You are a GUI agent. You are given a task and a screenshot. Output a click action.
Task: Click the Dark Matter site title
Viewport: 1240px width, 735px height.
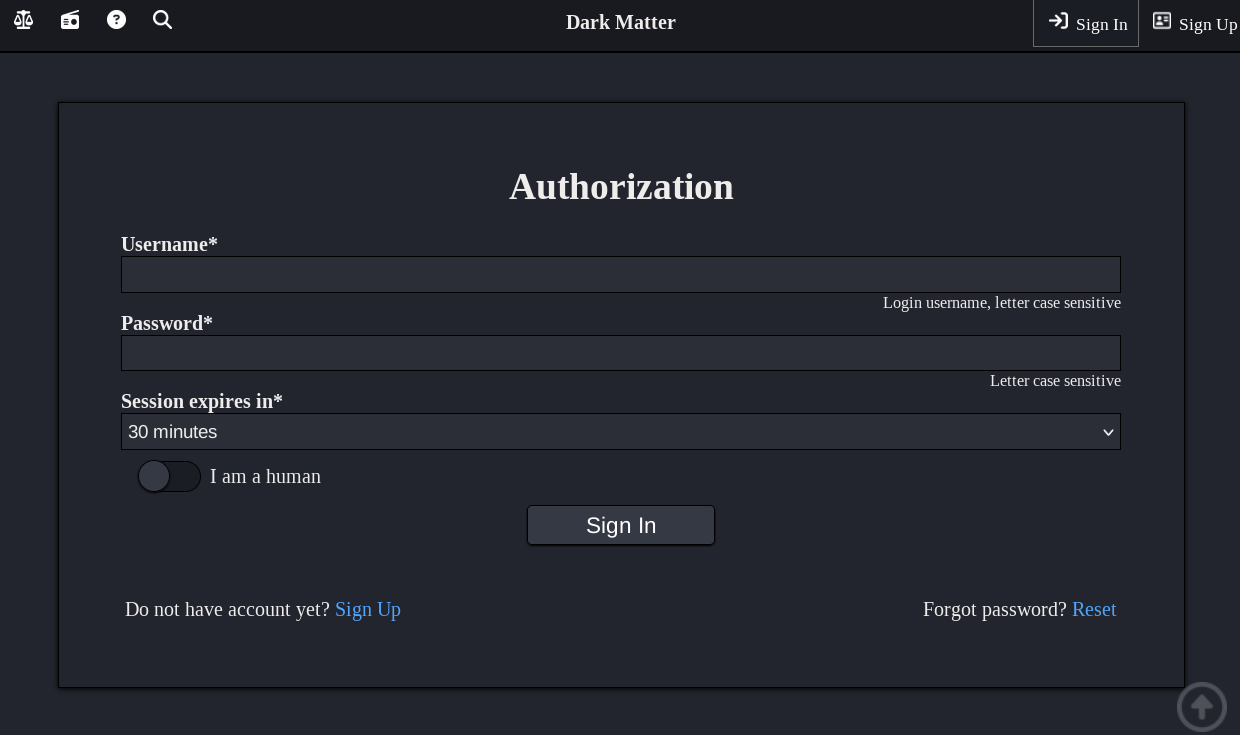click(621, 22)
